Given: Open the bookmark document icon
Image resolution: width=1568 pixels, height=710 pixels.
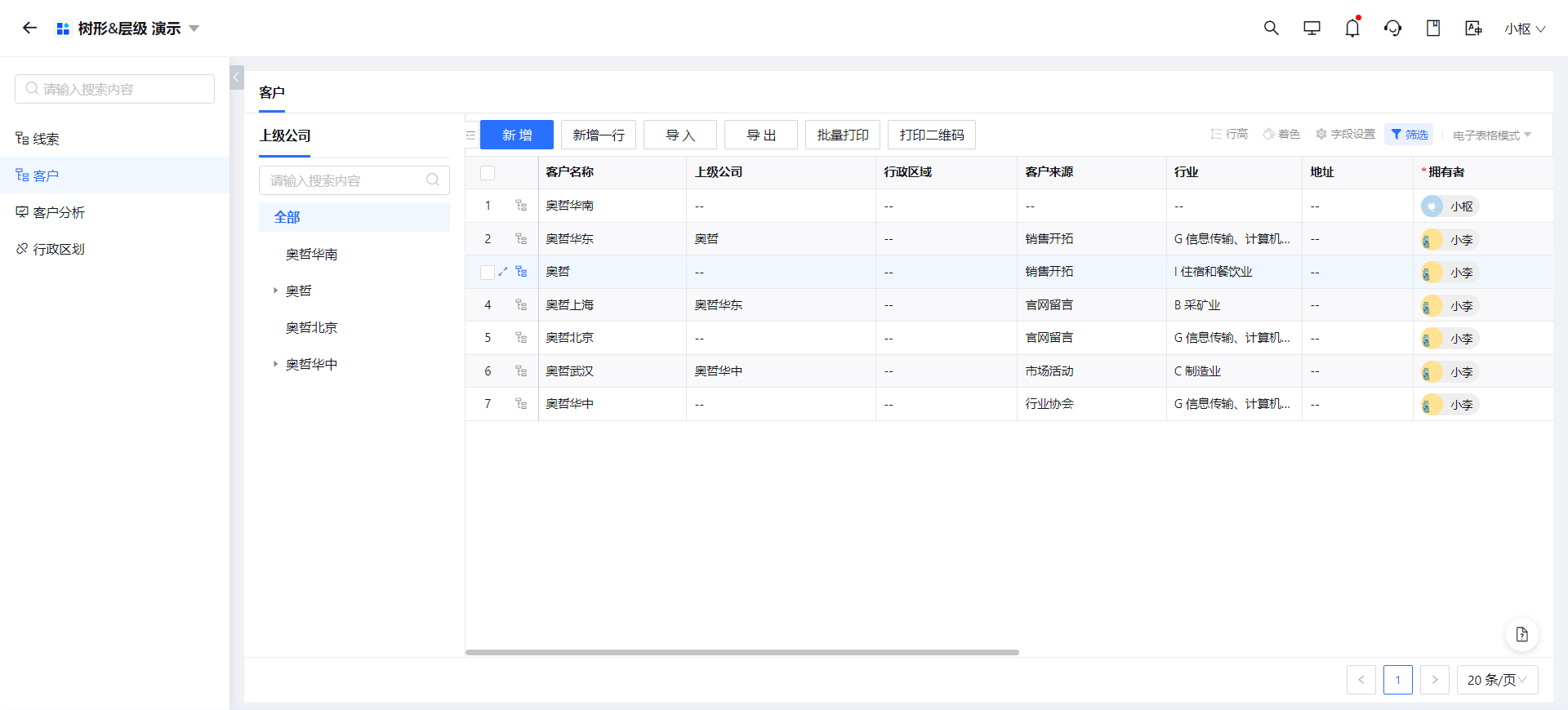Looking at the screenshot, I should point(1433,28).
